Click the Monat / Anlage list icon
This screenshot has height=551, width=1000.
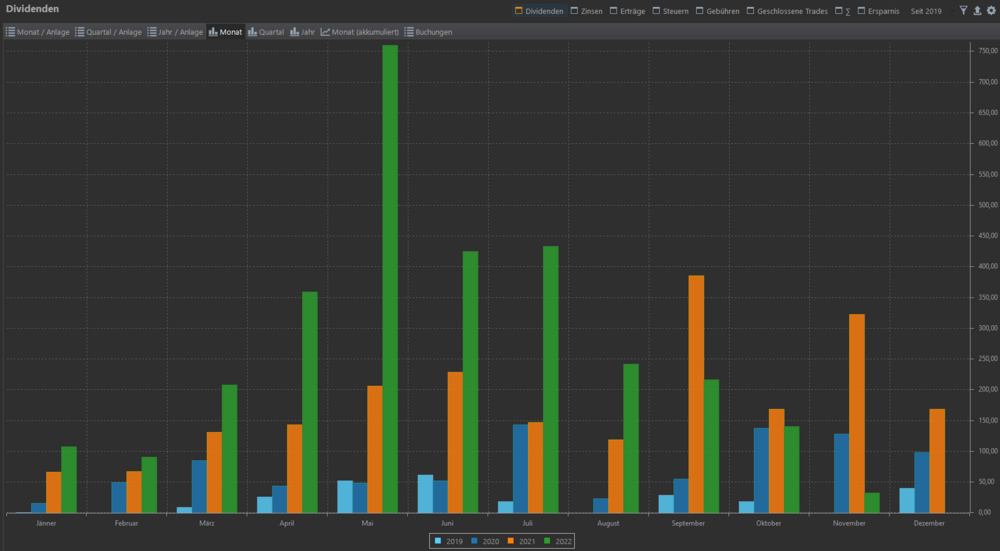[x=10, y=32]
